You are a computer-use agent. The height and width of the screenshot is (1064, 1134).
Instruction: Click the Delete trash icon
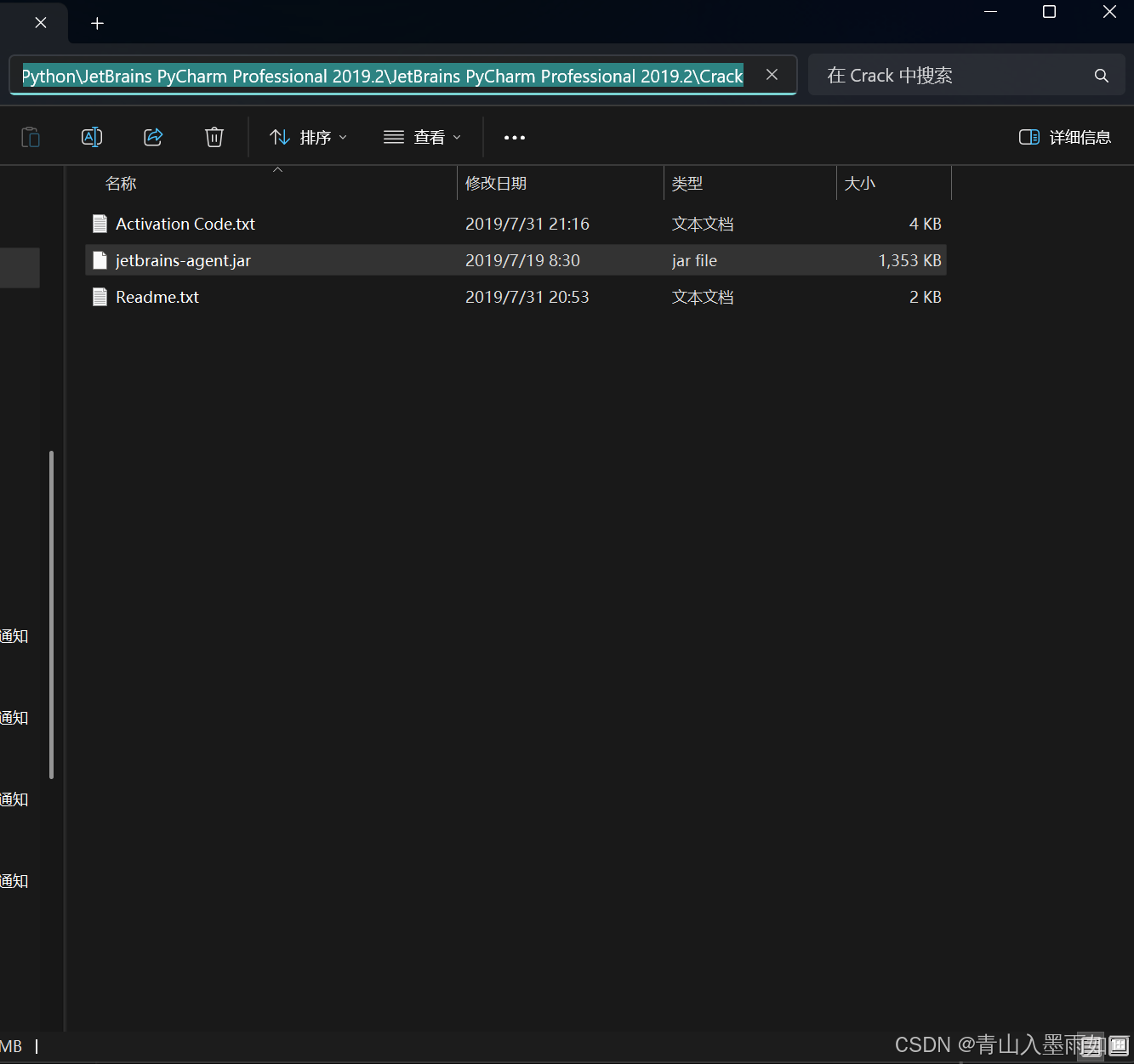pyautogui.click(x=214, y=137)
